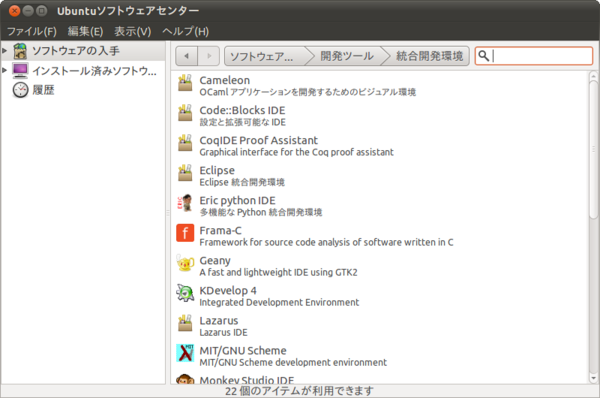
Task: Click 'Lazarus IDE' description text
Action: click(x=223, y=333)
